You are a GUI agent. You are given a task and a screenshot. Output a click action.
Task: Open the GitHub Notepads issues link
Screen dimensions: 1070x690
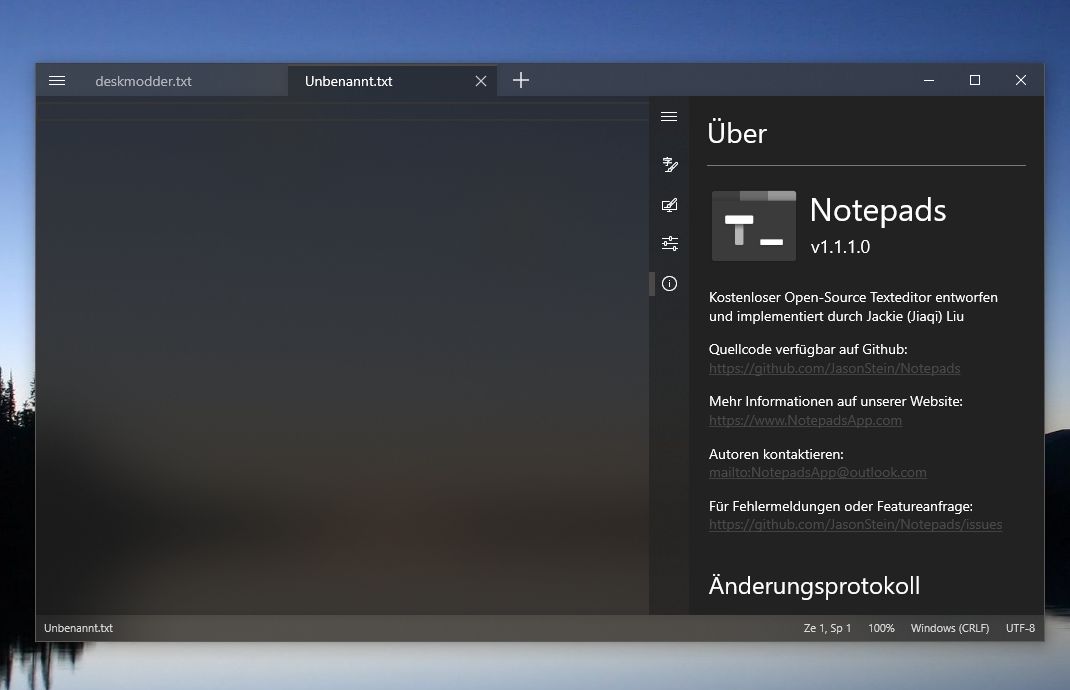click(x=855, y=524)
